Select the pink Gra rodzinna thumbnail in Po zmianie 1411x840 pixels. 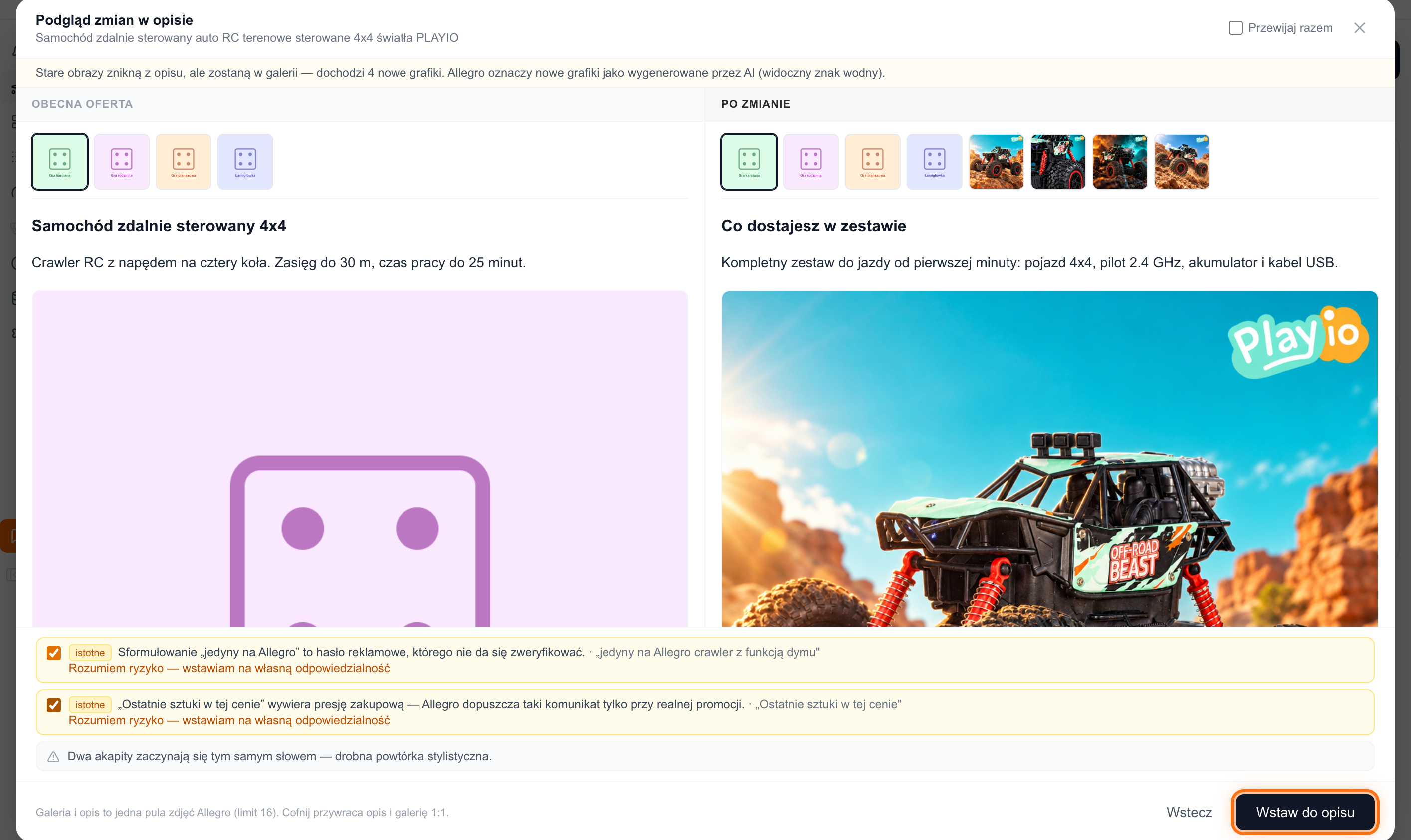point(810,161)
